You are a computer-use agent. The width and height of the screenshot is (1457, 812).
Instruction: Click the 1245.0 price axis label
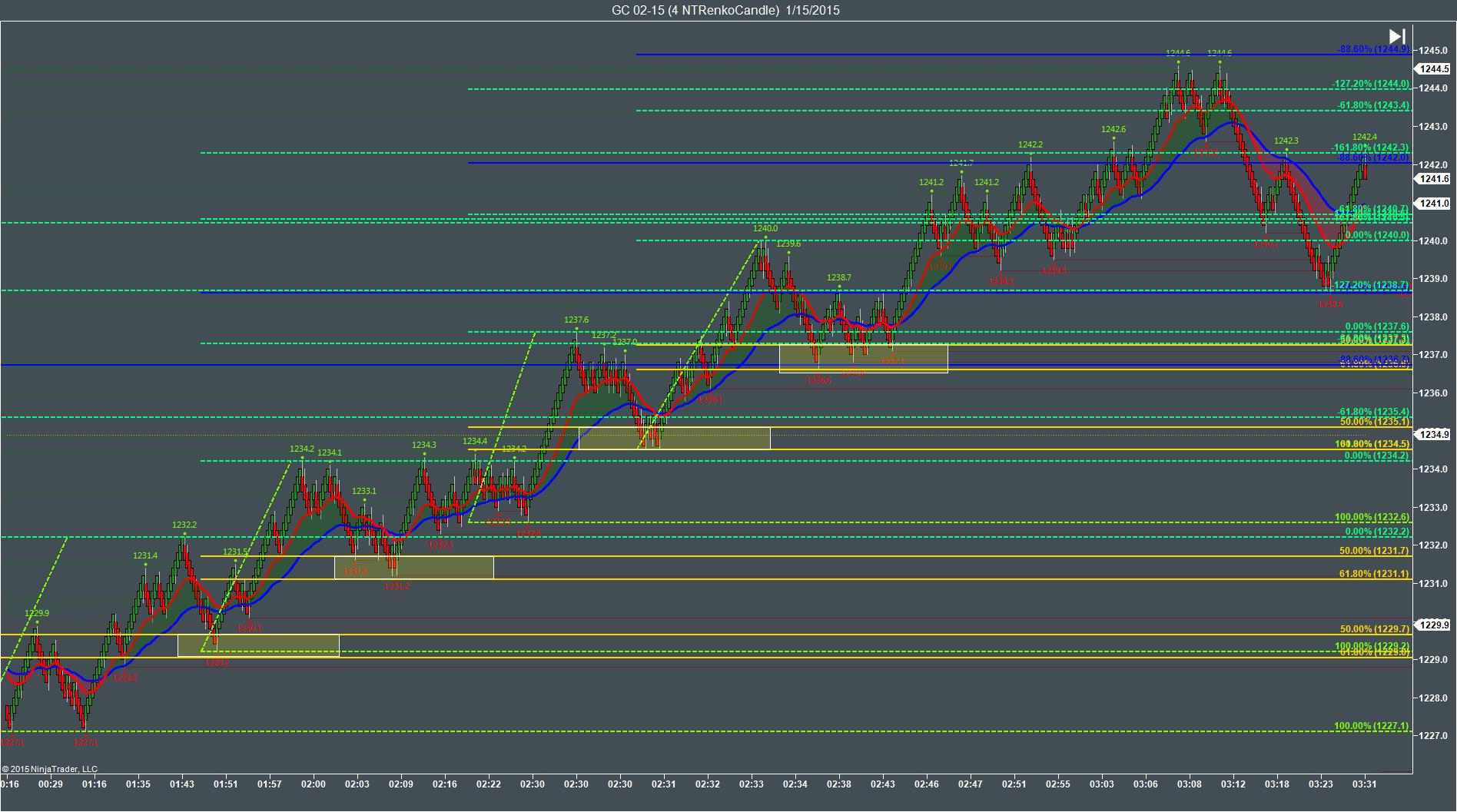pos(1434,50)
